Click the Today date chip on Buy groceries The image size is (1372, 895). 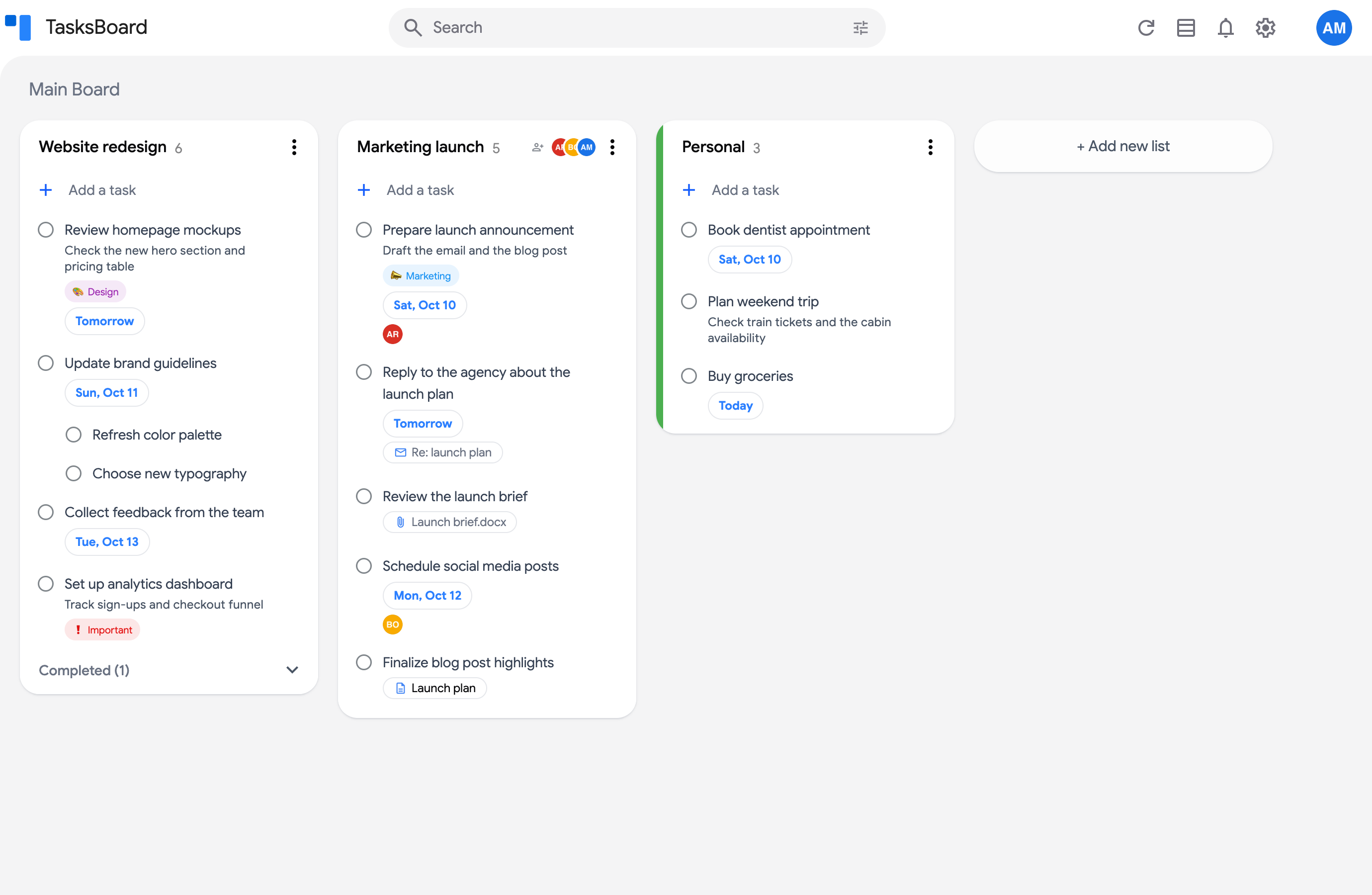(736, 406)
